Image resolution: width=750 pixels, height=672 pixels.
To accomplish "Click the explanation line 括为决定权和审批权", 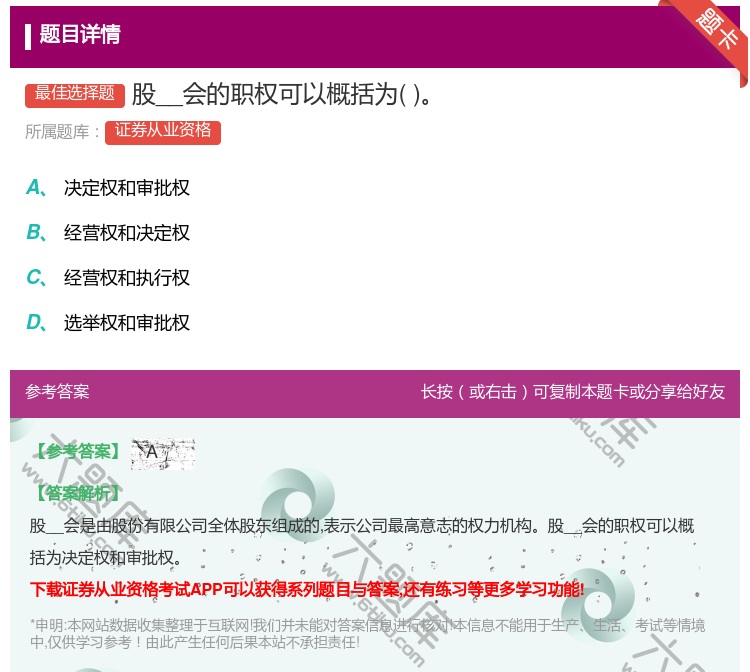I will point(105,557).
